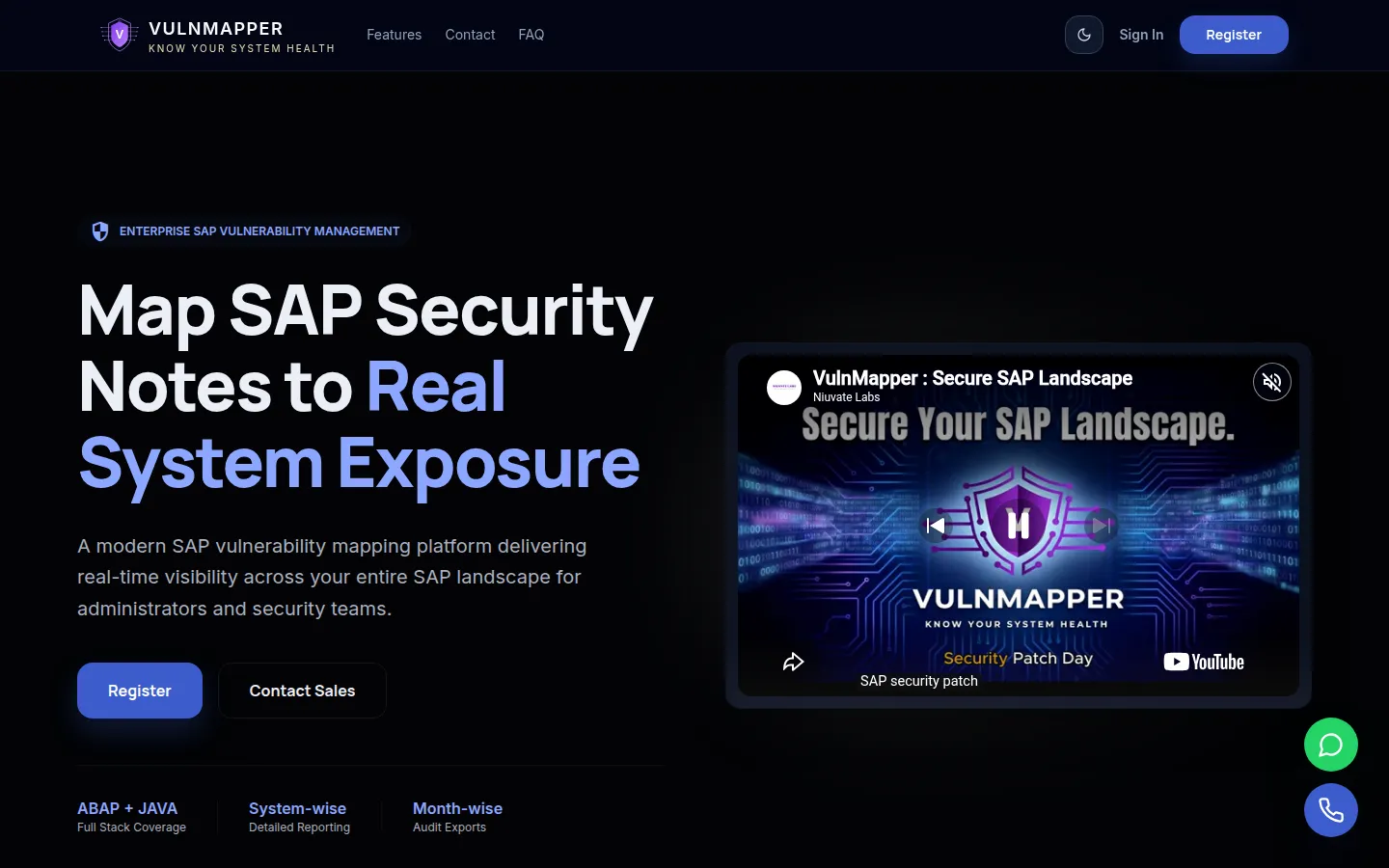This screenshot has width=1389, height=868.
Task: Pause the video playback
Action: coord(1019,525)
